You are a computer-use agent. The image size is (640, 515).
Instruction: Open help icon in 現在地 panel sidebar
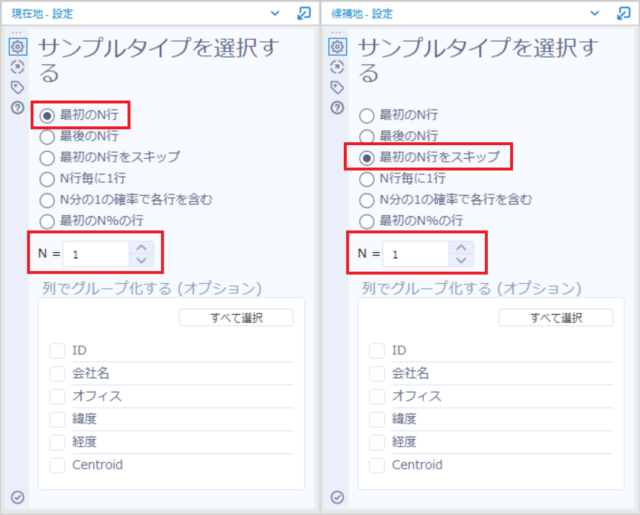[x=18, y=108]
